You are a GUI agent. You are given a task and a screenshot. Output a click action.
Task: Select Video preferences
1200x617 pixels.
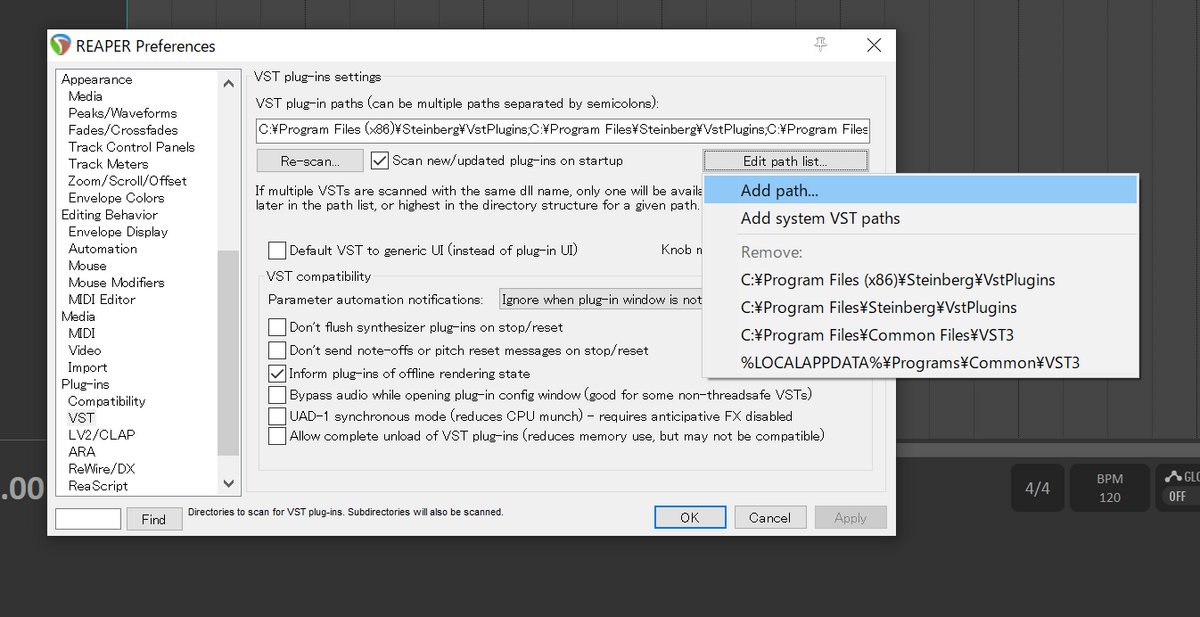(x=84, y=351)
